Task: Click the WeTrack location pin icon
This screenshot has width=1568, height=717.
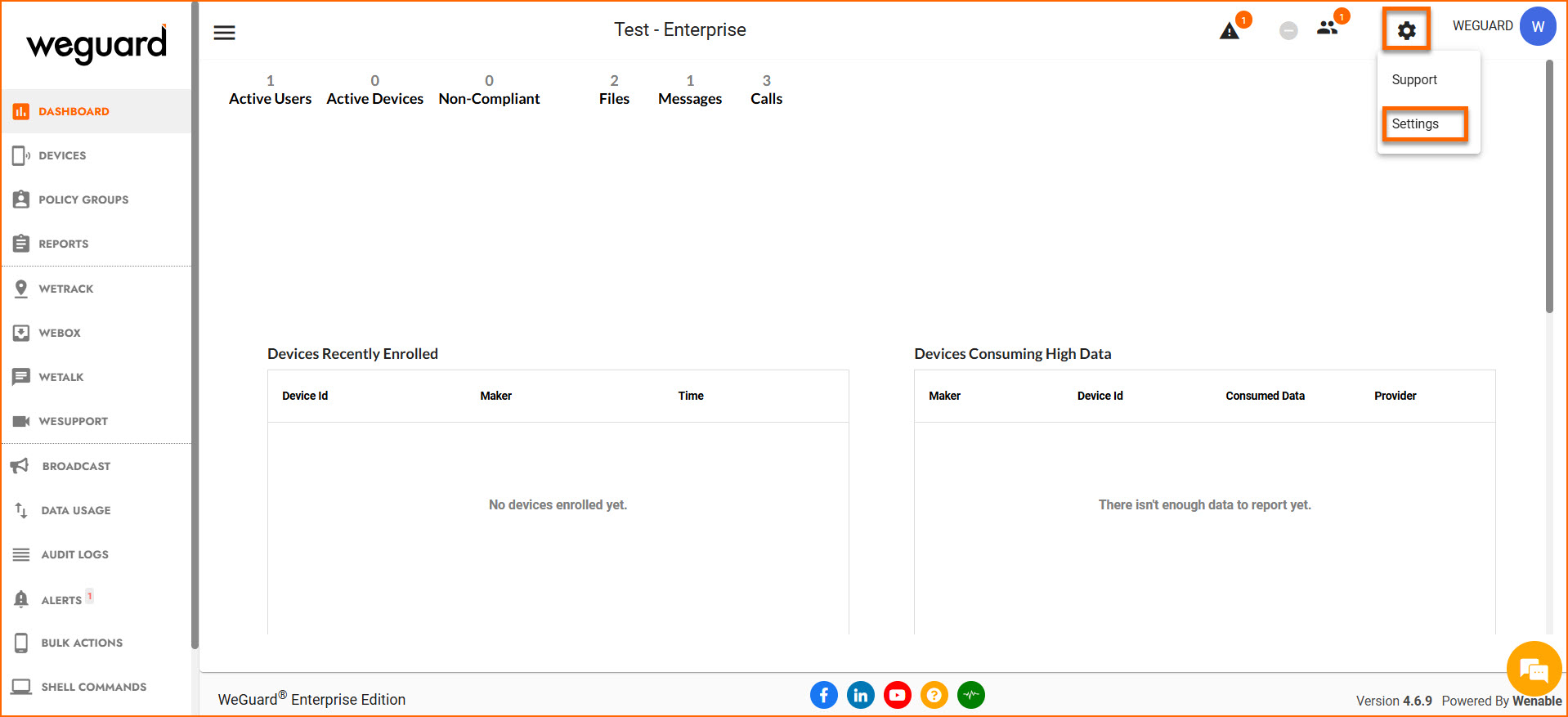Action: 21,289
